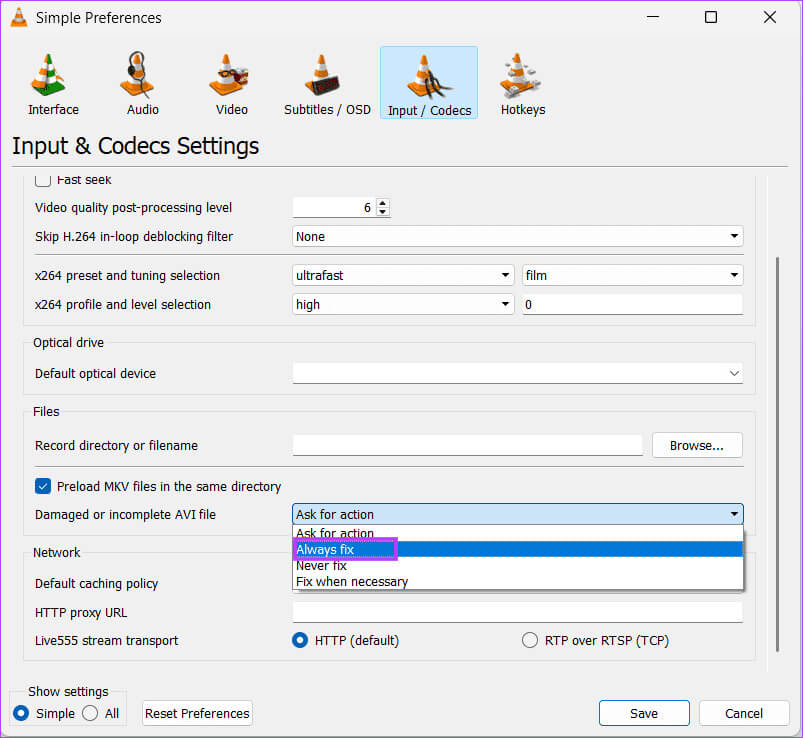Click the x264 level value field
Screen dimensions: 803x738
[x=632, y=304]
